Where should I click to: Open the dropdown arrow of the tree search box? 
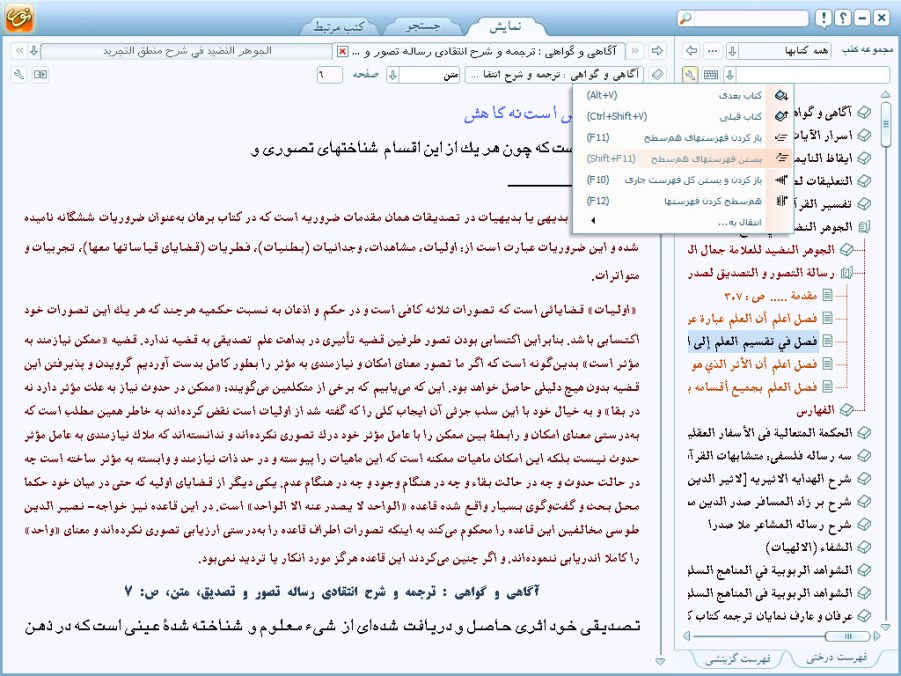point(730,75)
